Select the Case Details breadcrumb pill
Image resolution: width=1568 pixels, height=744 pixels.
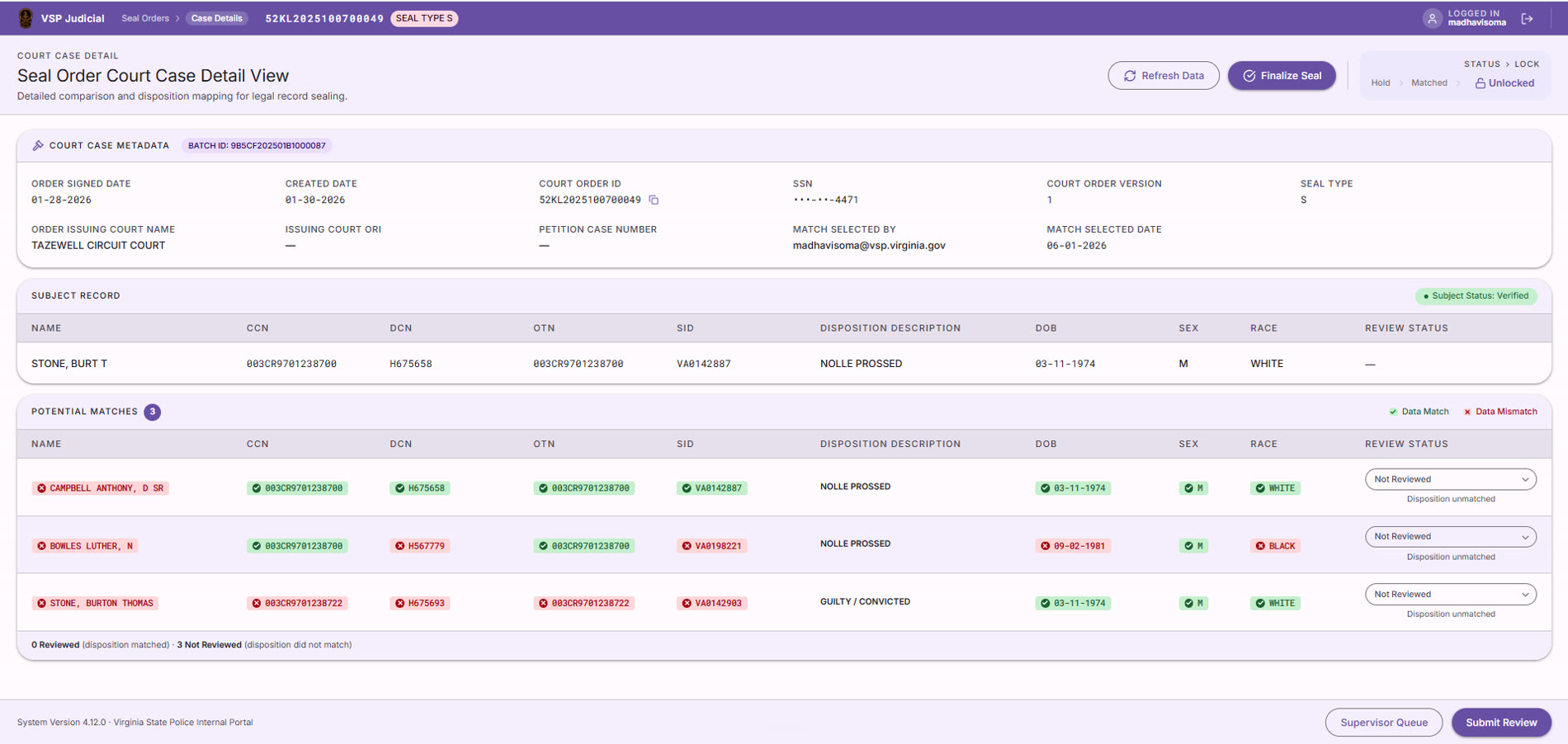click(x=217, y=18)
